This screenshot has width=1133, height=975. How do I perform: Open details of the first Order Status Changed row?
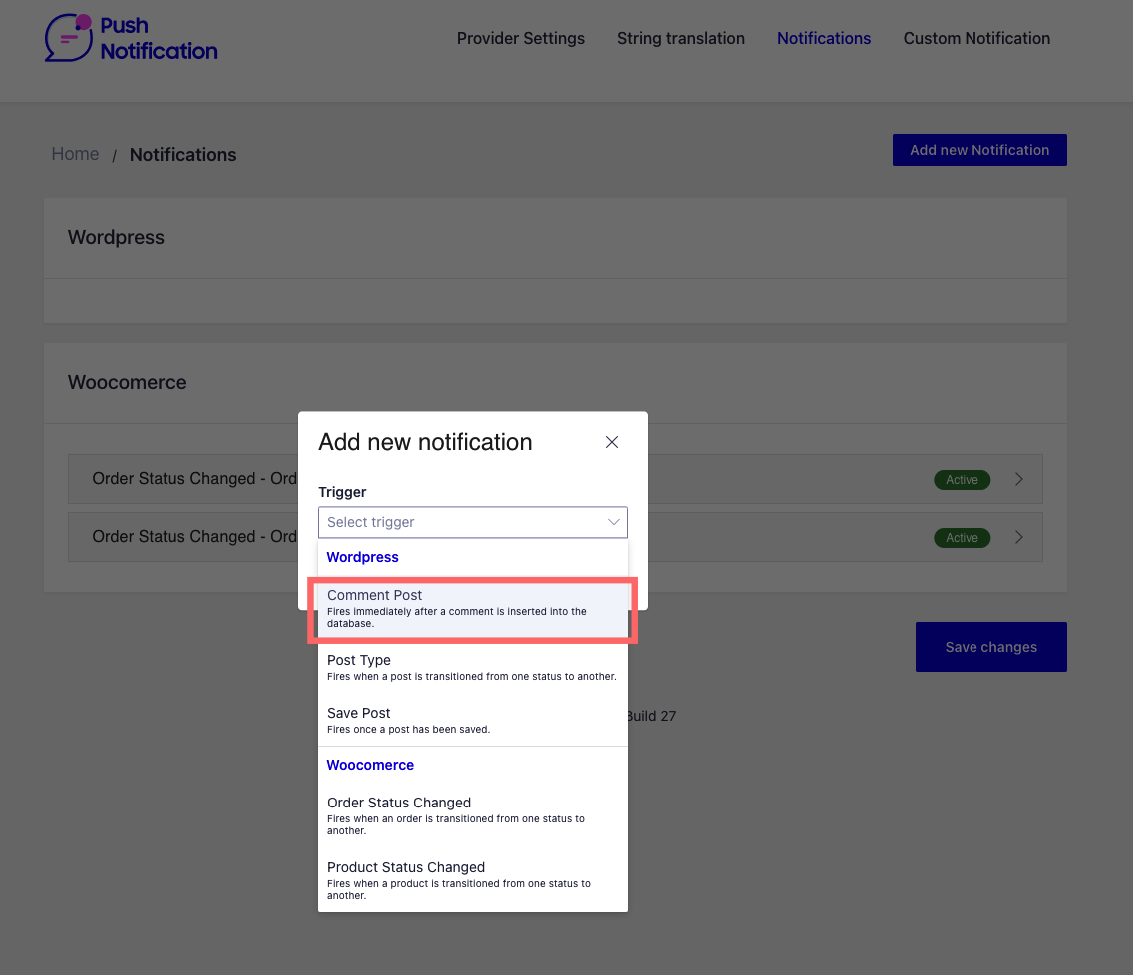click(1019, 479)
